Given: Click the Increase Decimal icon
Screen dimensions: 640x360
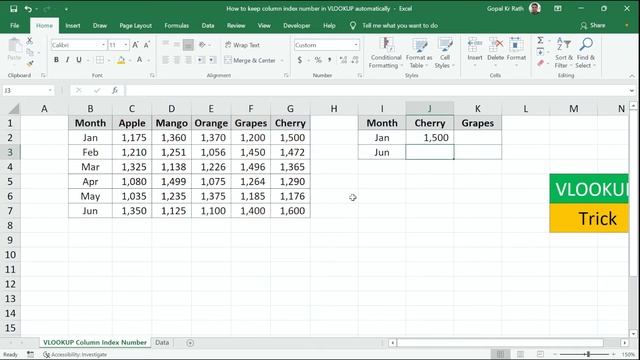Looking at the screenshot, I should (343, 60).
